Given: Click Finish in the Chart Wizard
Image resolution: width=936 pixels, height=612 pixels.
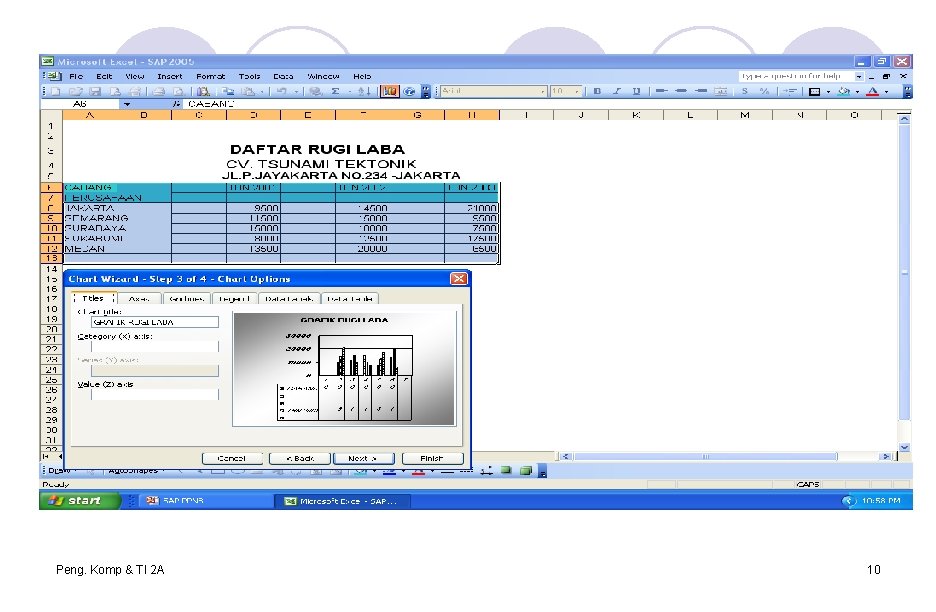Looking at the screenshot, I should click(432, 459).
